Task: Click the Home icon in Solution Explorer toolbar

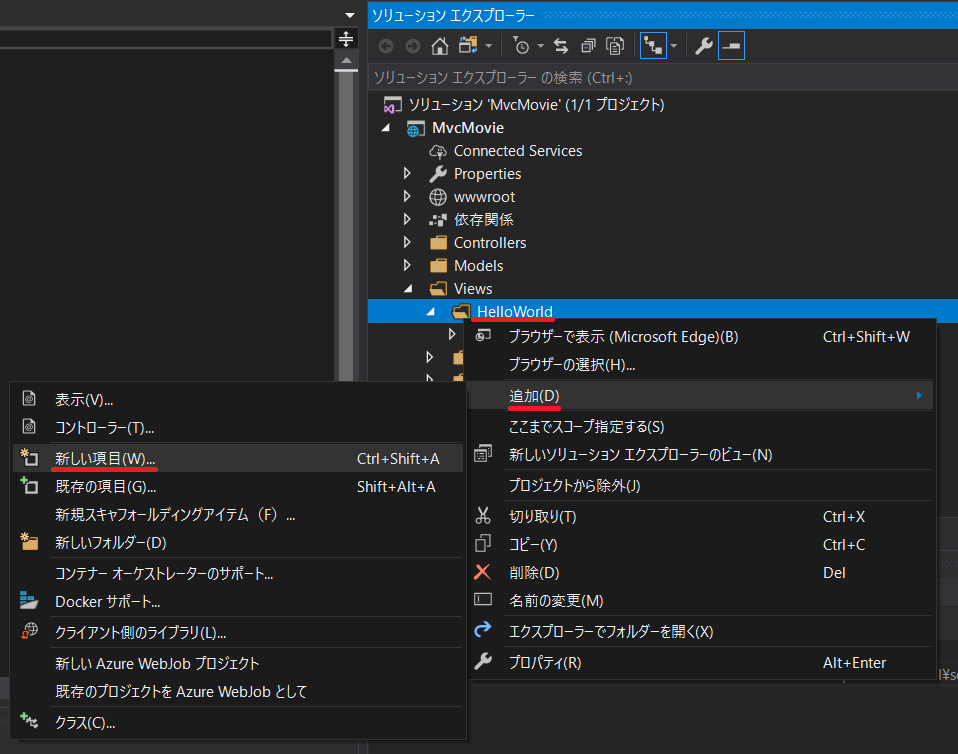Action: (x=439, y=46)
